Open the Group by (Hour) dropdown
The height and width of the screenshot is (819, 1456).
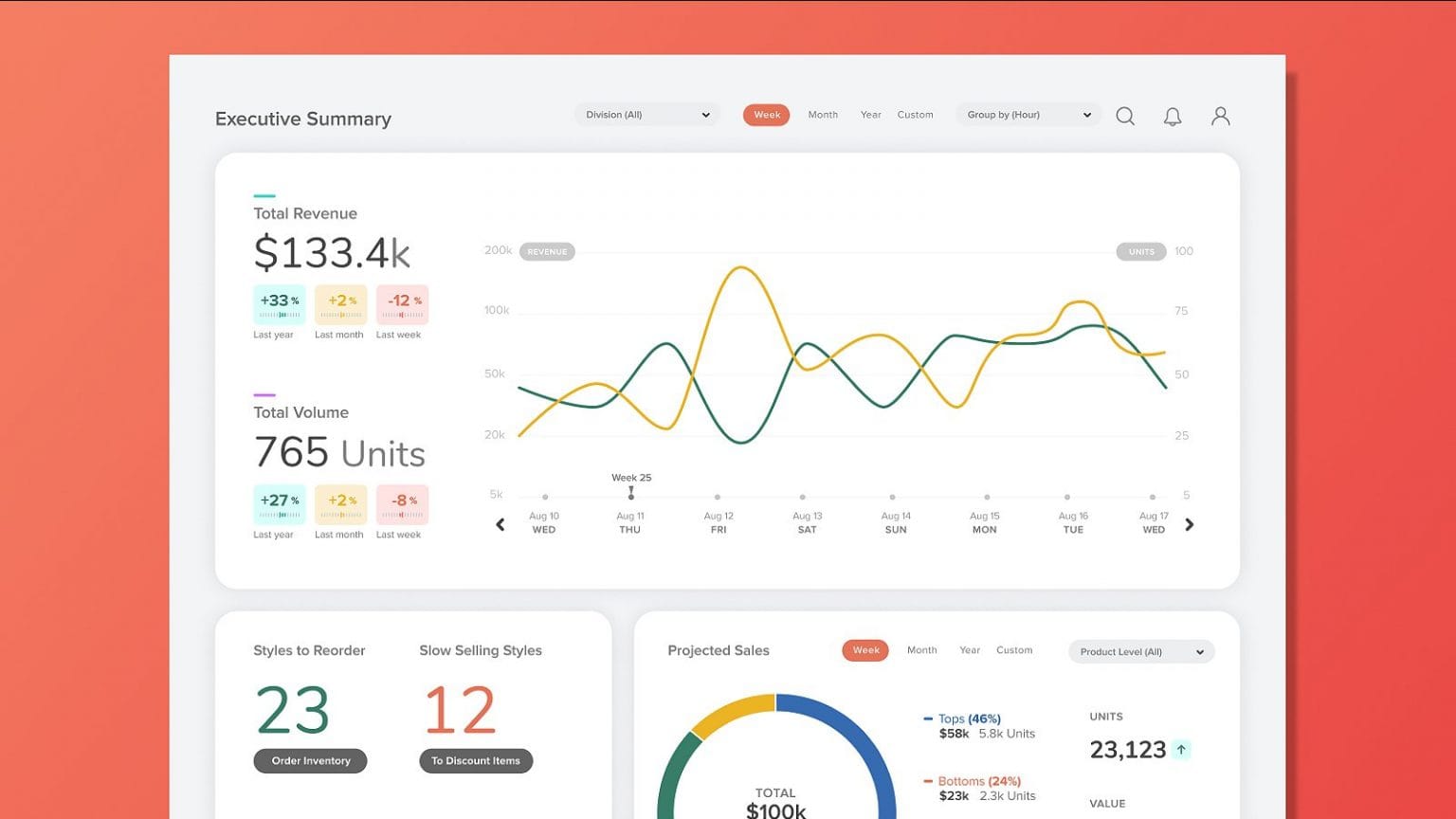(x=1028, y=114)
